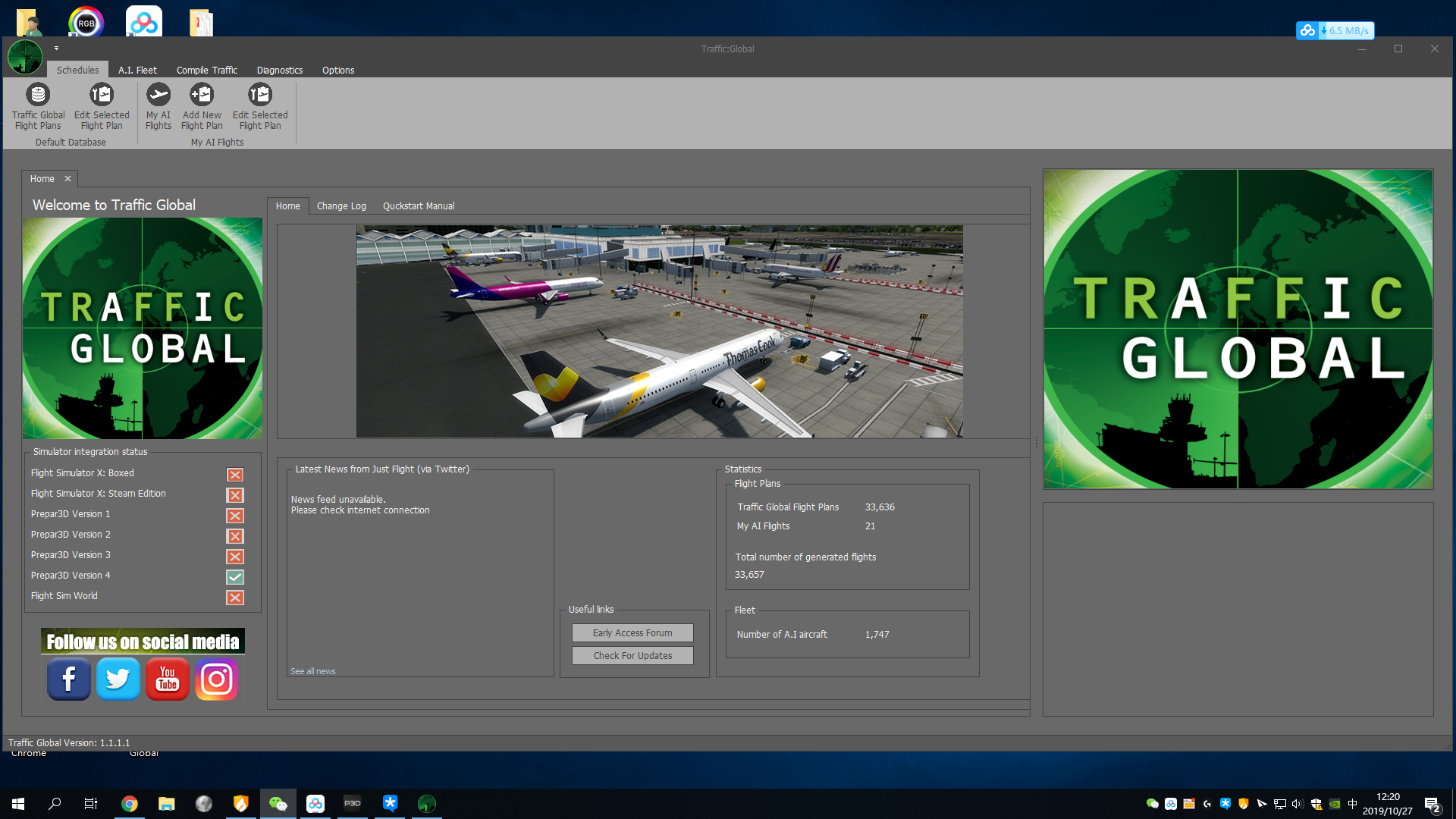The width and height of the screenshot is (1456, 819).
Task: Toggle Prepar3D Version 2 integration status
Action: [x=235, y=536]
